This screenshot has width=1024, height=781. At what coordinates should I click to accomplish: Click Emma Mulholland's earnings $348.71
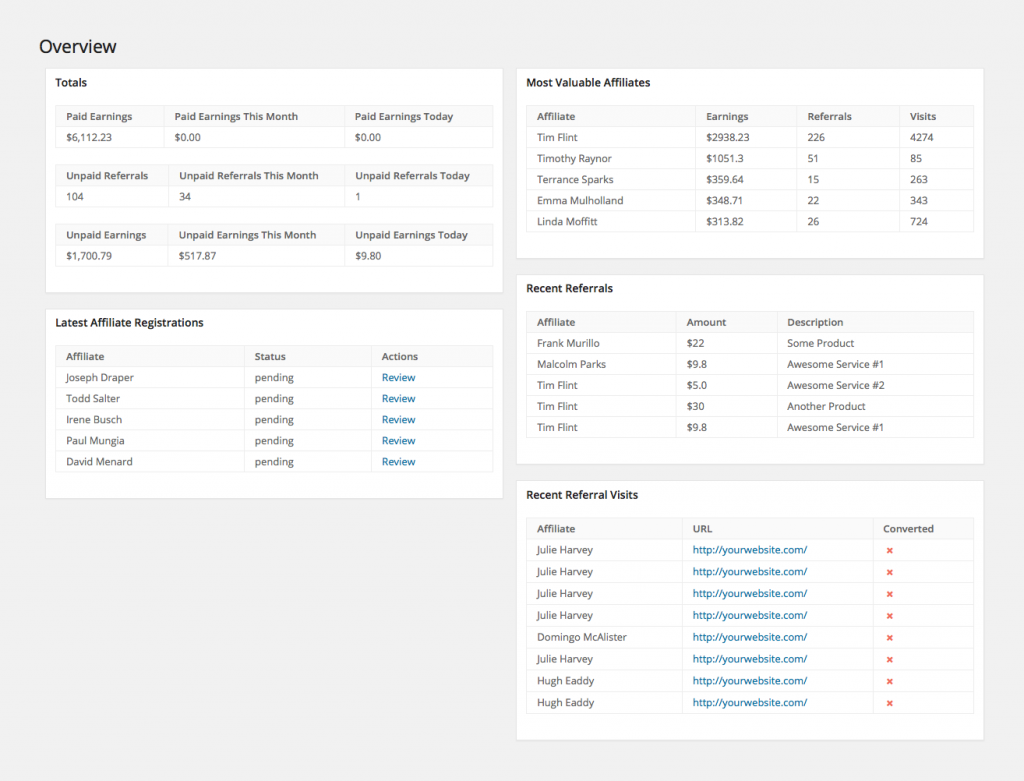tap(724, 200)
